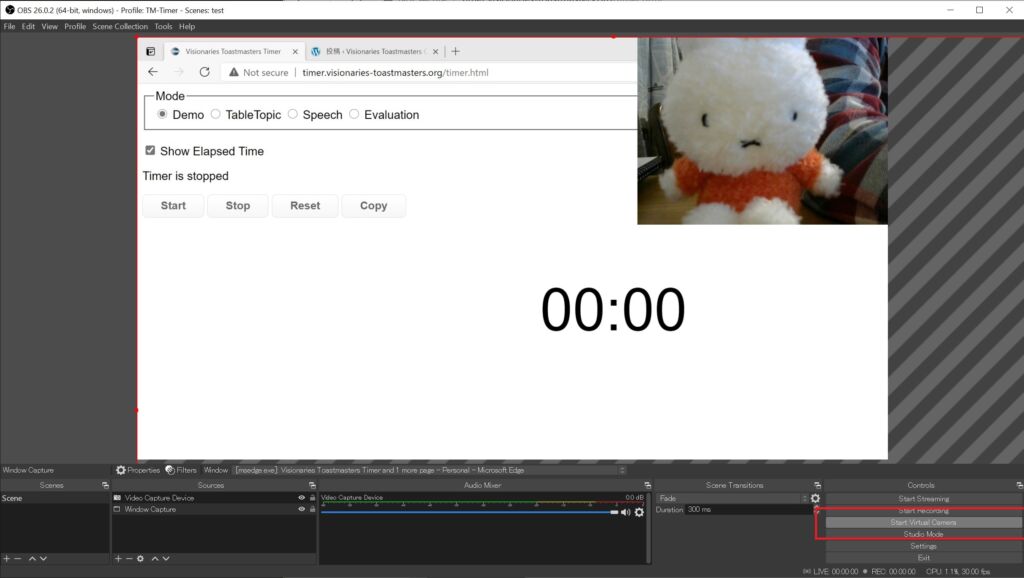
Task: Click the Duration stepper arrows
Action: (x=816, y=509)
